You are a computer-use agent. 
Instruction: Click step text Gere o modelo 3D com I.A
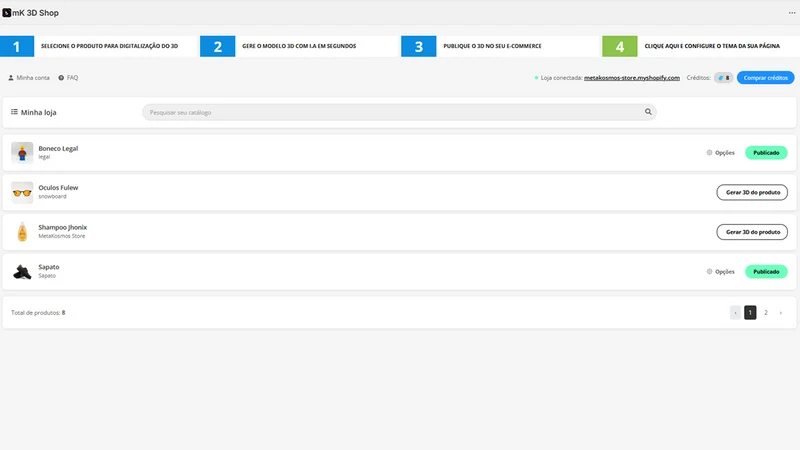click(x=299, y=46)
